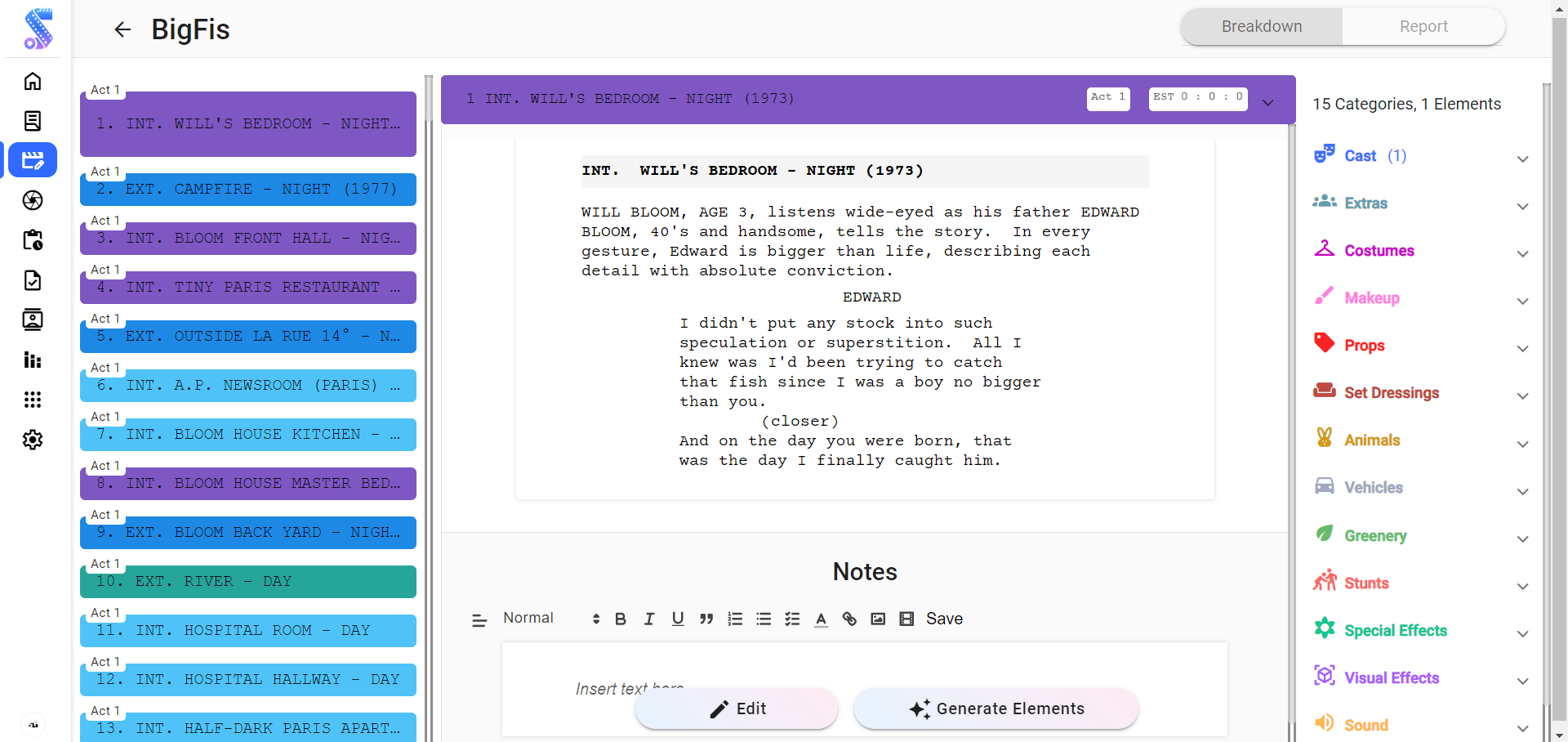Click the Generate Elements button
The height and width of the screenshot is (742, 1568).
996,708
